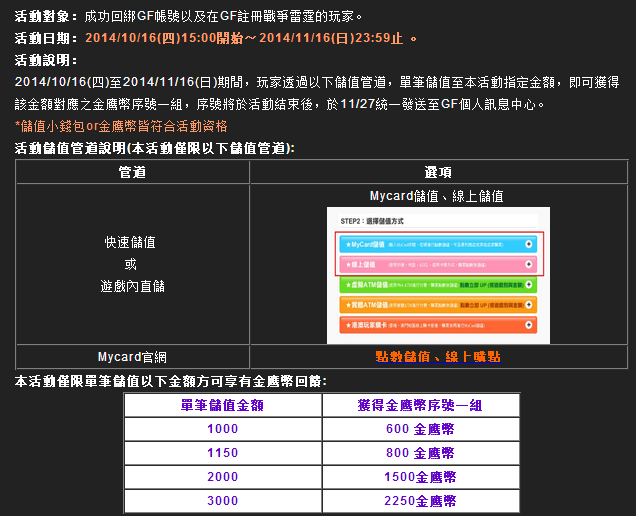This screenshot has height=516, width=636.
Task: Click the STEP2：選擇儲值方式 heading in the embedded image
Action: [x=372, y=221]
